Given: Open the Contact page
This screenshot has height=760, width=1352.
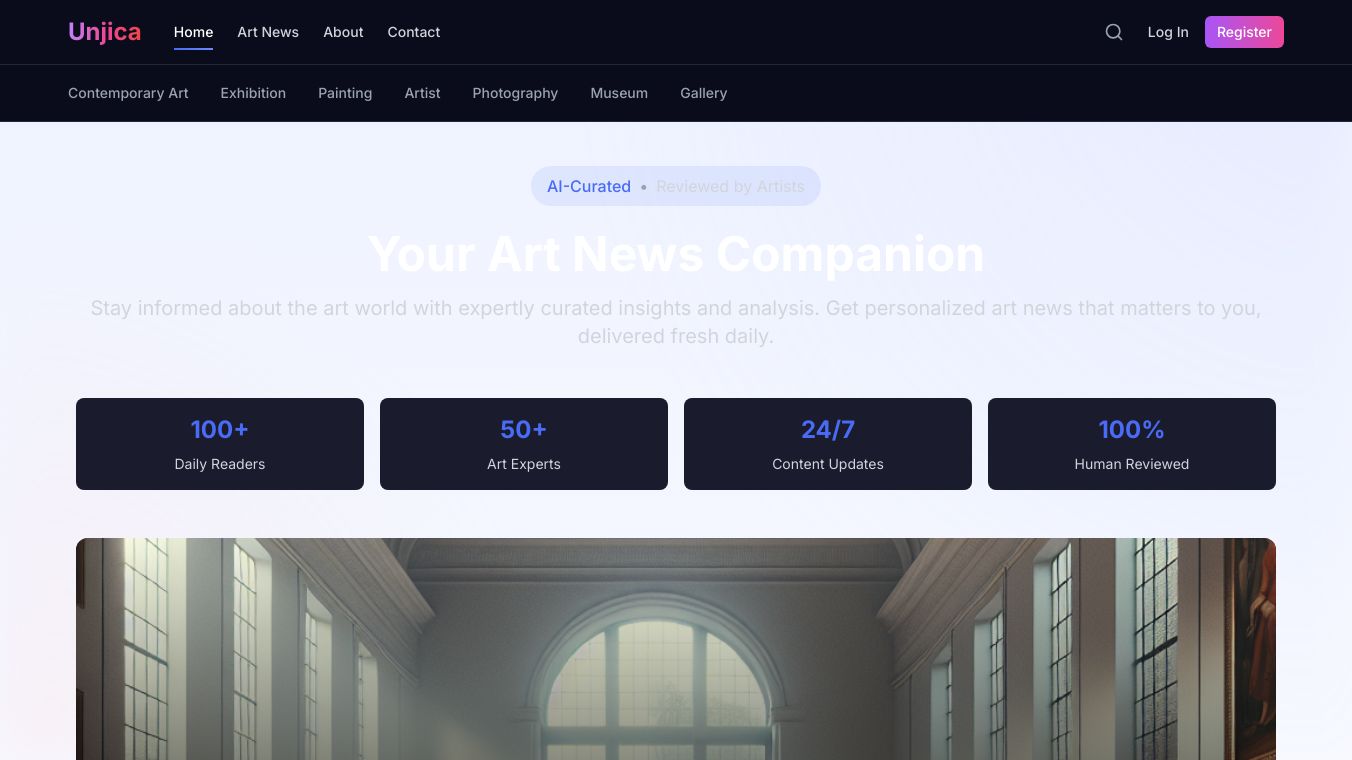Looking at the screenshot, I should coord(414,32).
